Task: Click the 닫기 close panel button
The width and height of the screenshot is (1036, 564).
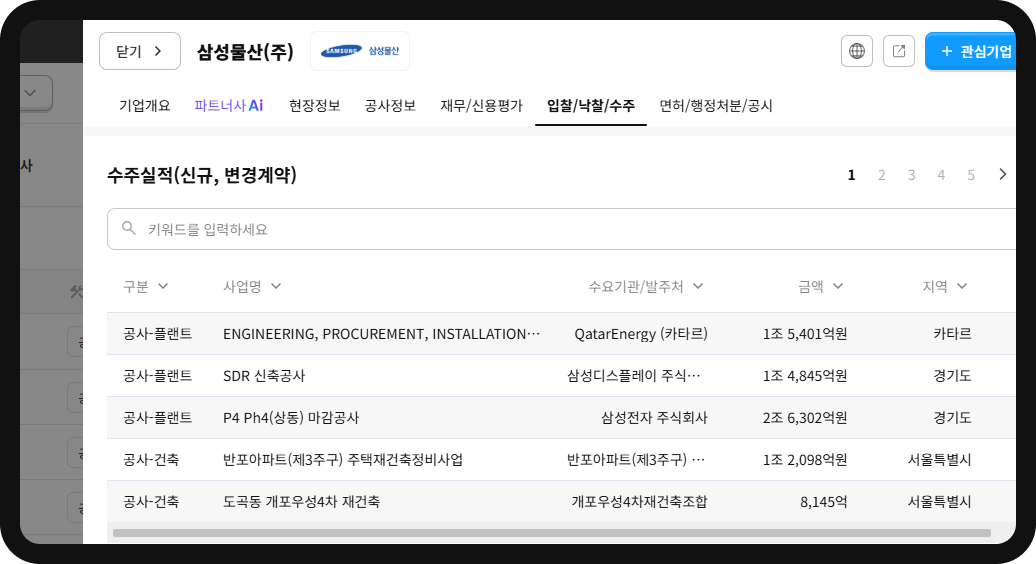Action: click(139, 51)
